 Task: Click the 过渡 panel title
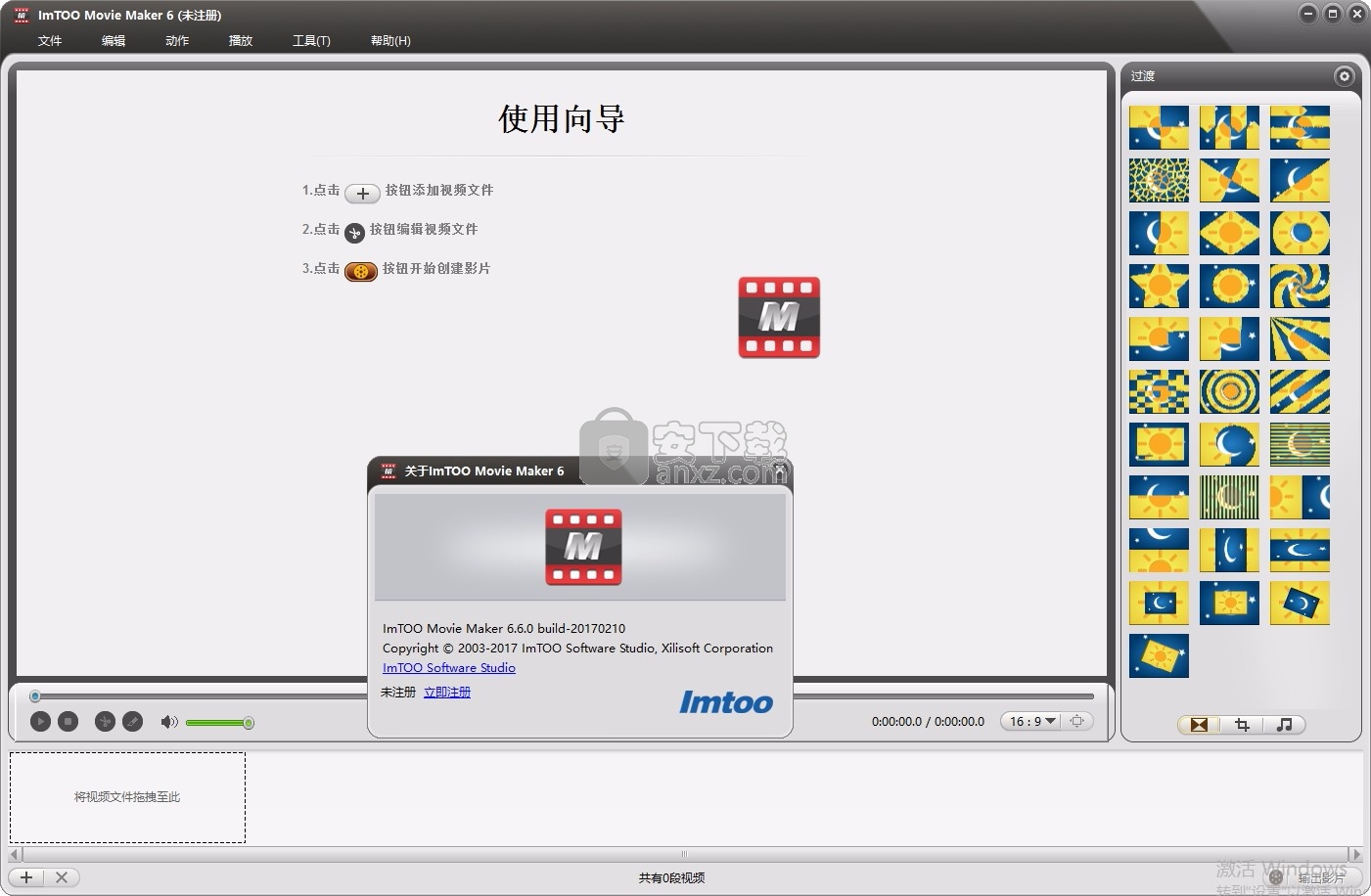point(1143,76)
